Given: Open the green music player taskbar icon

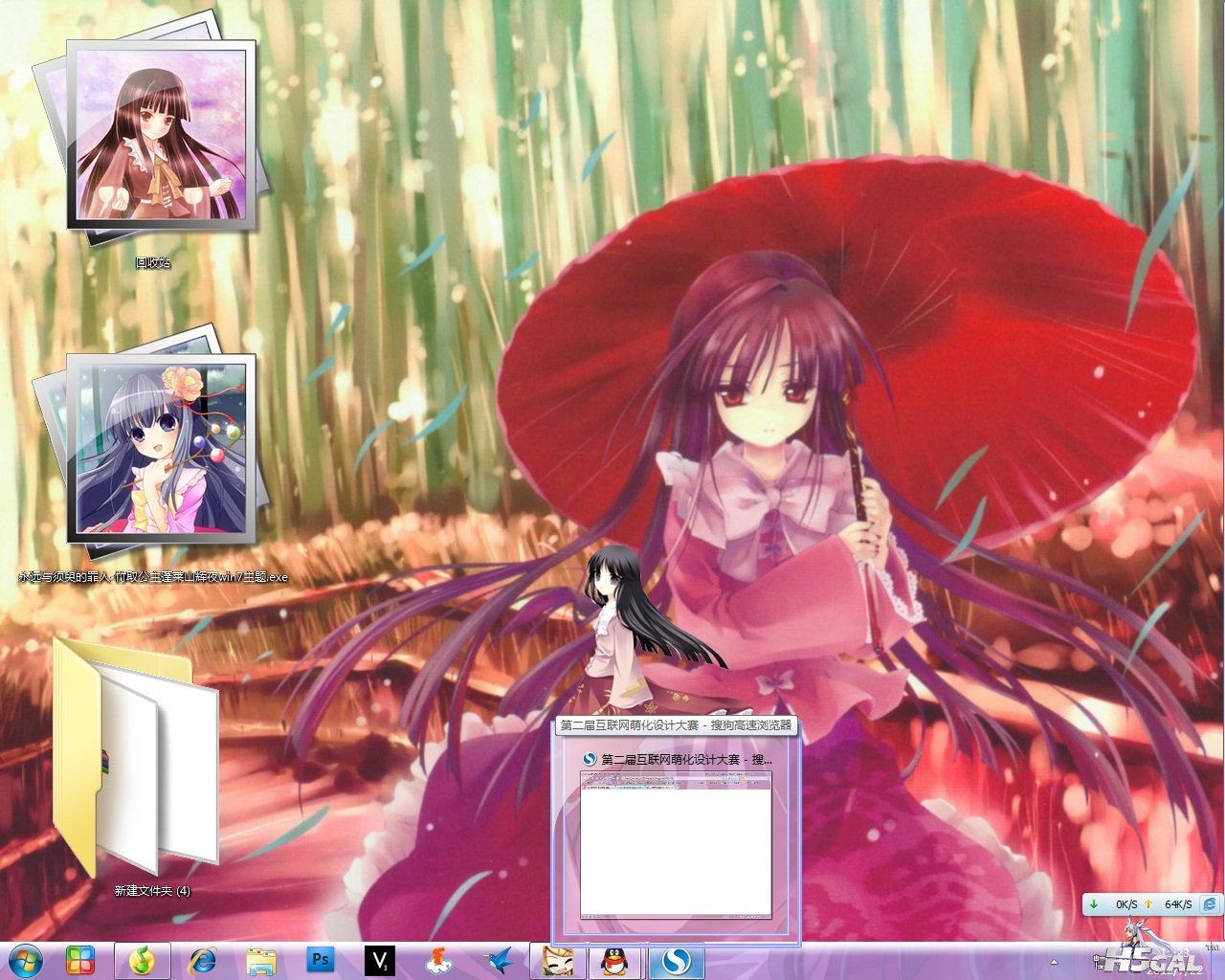Looking at the screenshot, I should [x=142, y=961].
